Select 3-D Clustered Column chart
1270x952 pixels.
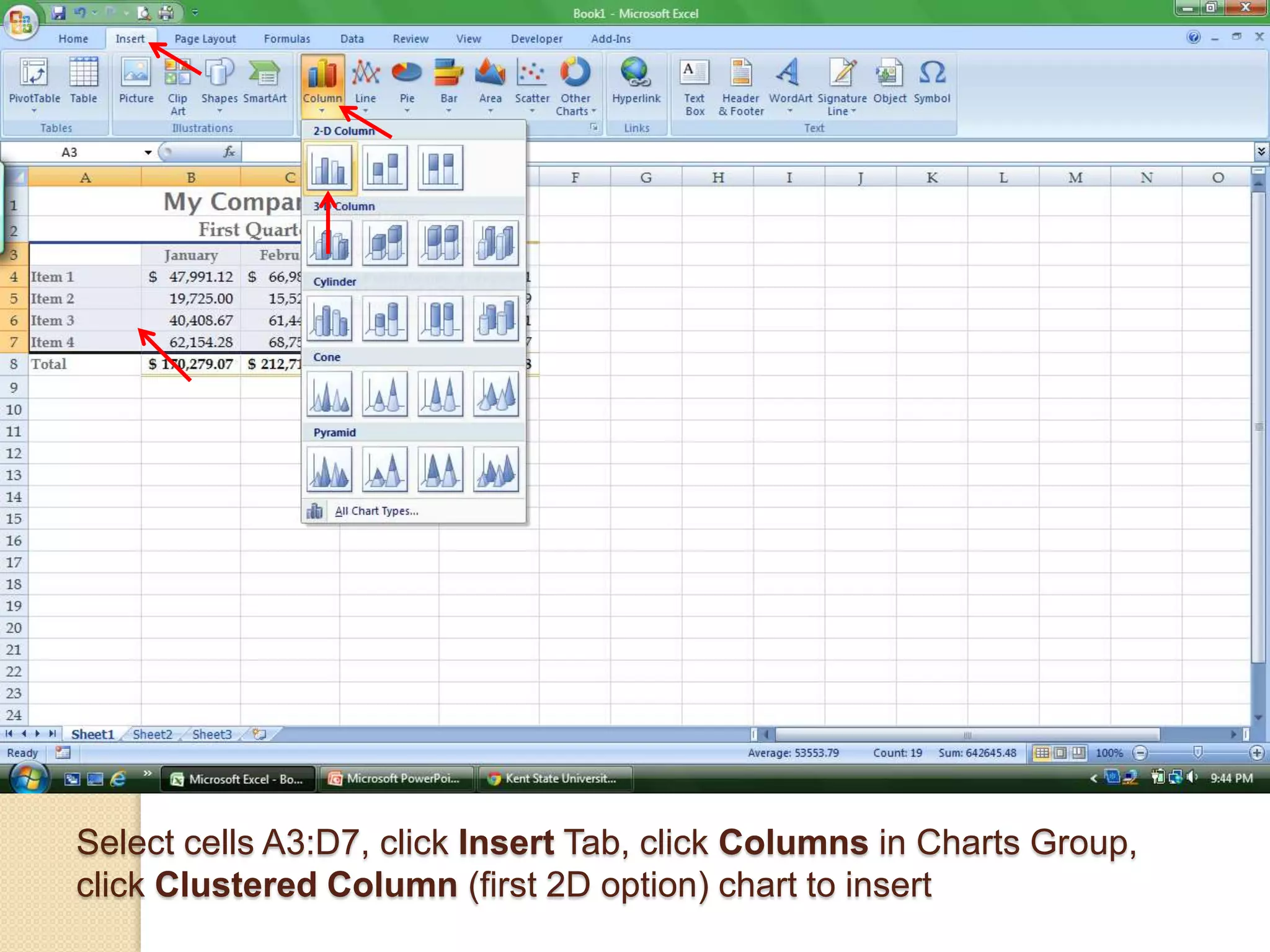pos(329,243)
